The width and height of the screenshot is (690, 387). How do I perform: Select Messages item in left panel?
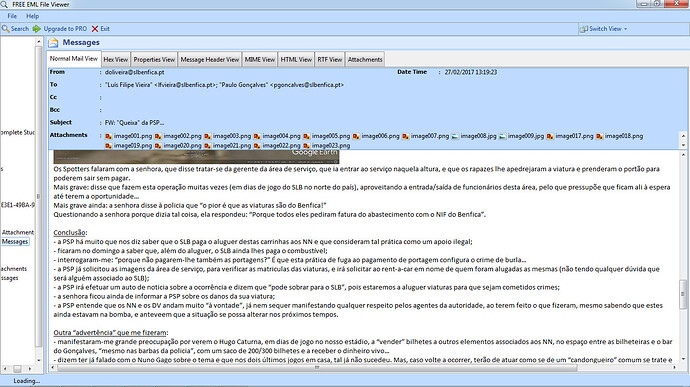pos(15,241)
